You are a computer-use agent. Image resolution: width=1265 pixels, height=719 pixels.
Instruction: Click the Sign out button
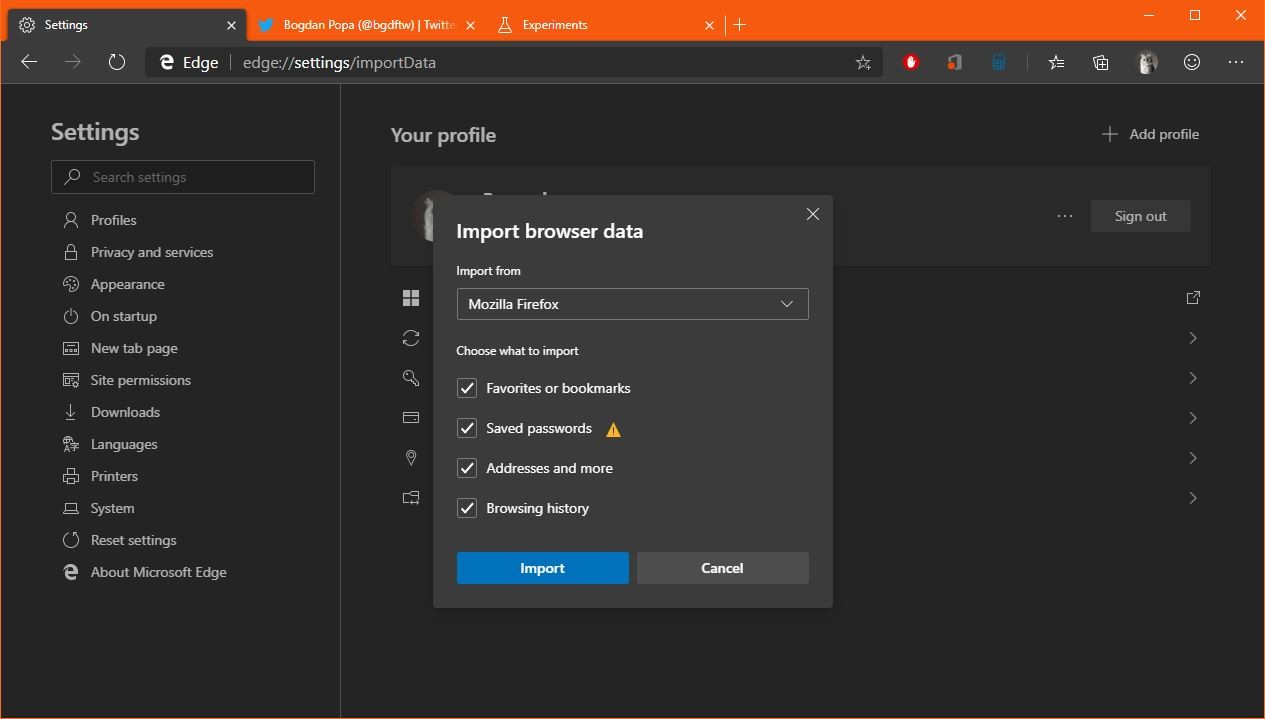pyautogui.click(x=1140, y=216)
